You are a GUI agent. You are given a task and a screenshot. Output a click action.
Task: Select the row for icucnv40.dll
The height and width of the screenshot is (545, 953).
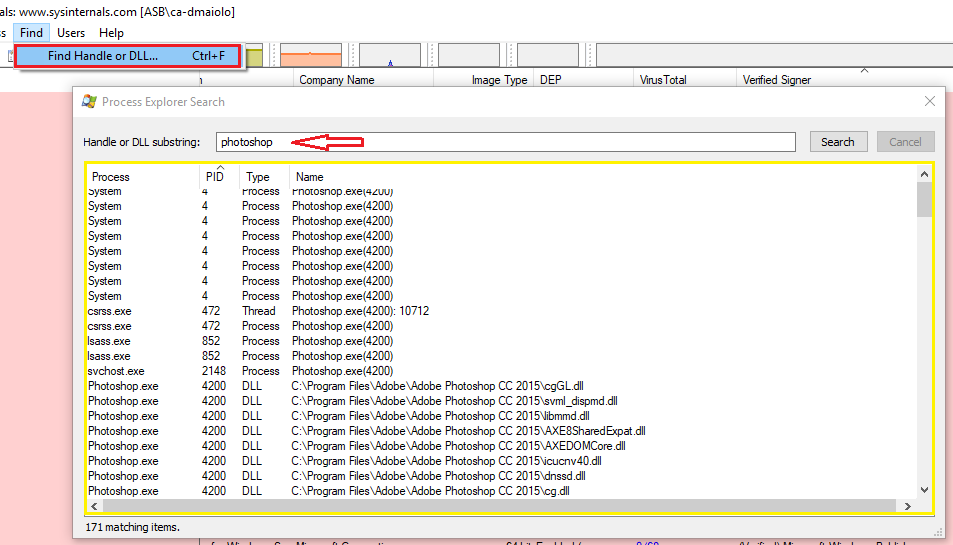[501, 461]
